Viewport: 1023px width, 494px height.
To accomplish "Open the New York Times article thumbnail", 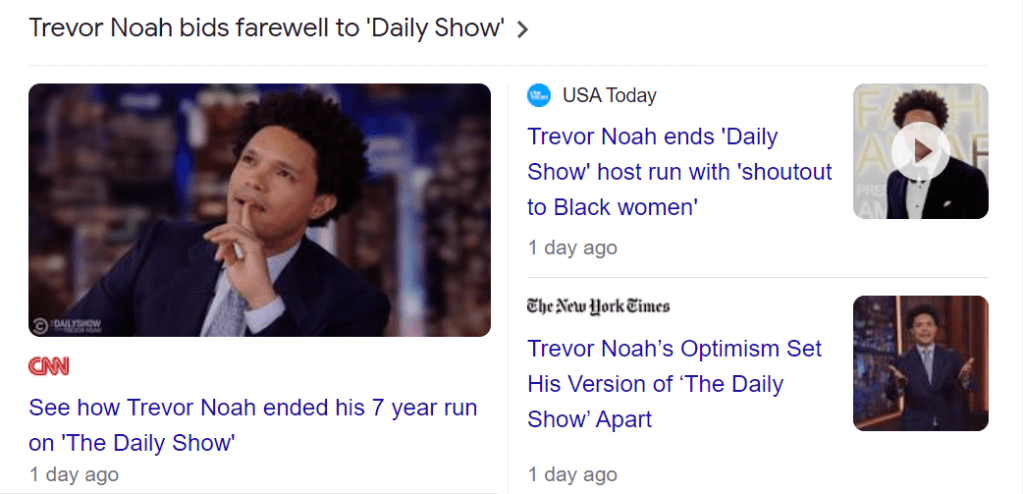I will click(921, 363).
